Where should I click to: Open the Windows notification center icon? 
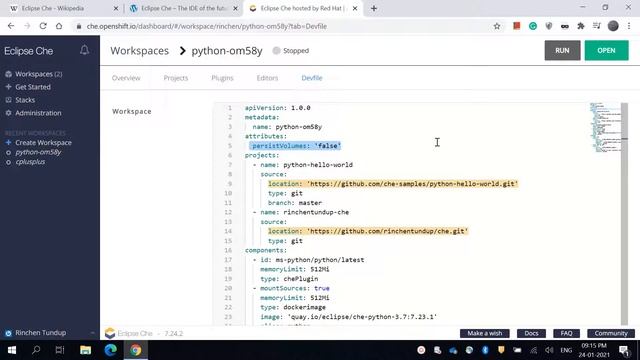[x=624, y=350]
